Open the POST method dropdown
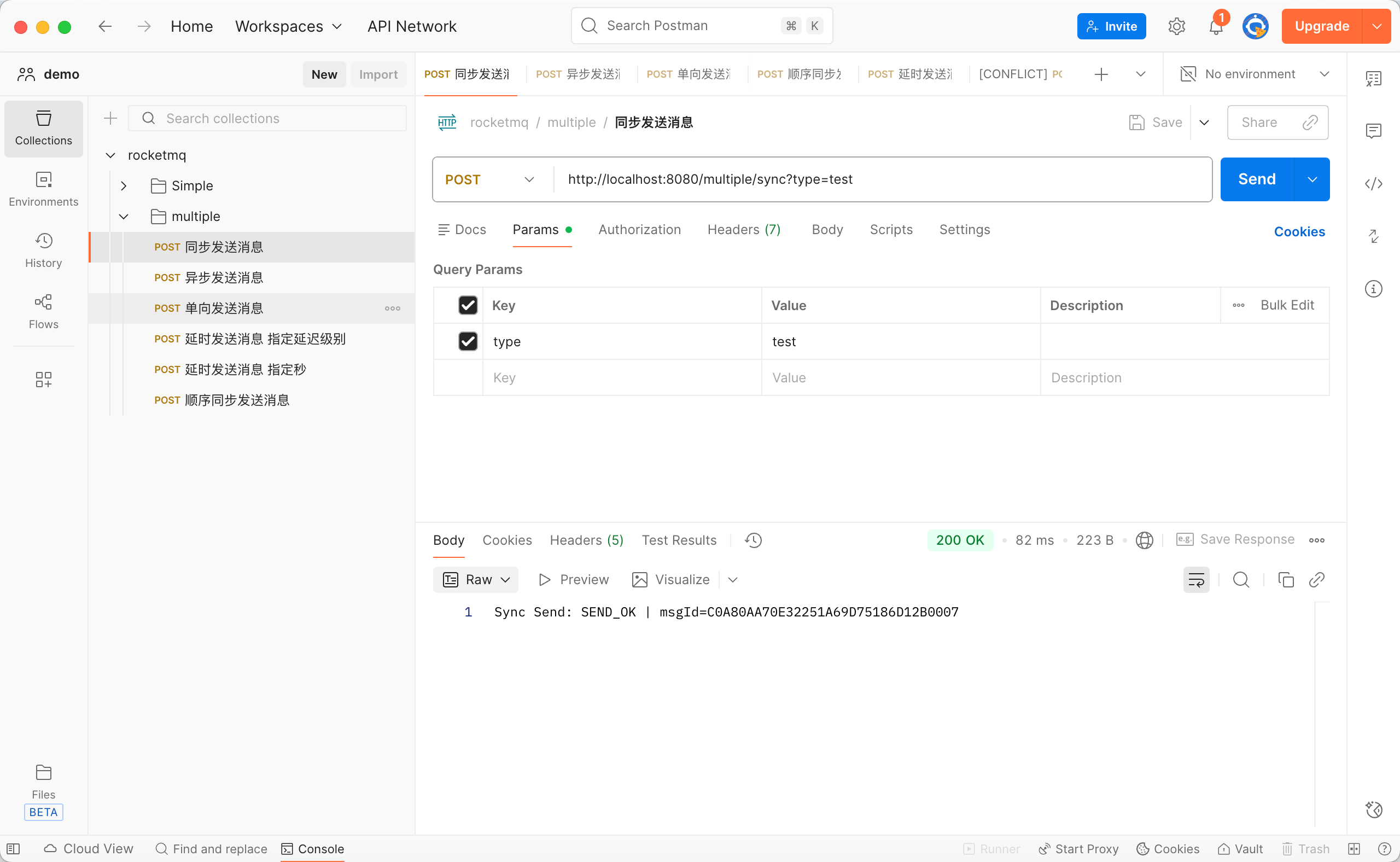 [x=489, y=179]
